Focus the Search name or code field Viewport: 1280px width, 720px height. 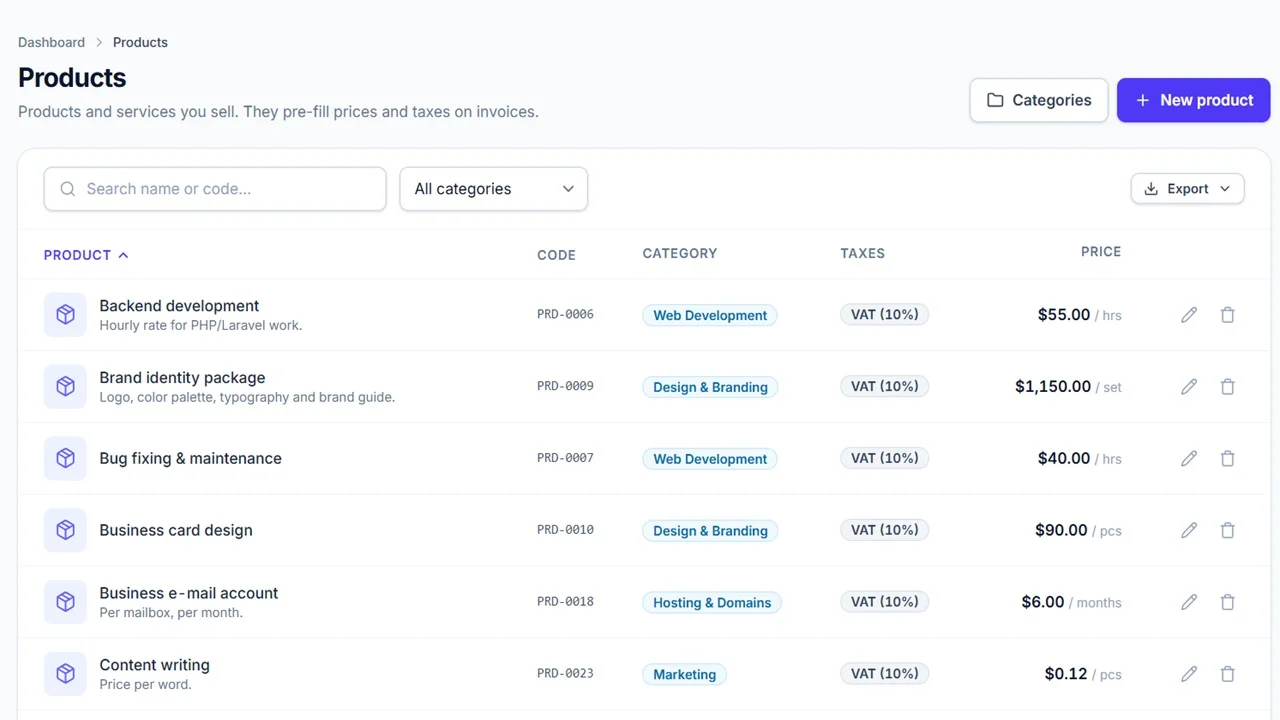click(215, 189)
